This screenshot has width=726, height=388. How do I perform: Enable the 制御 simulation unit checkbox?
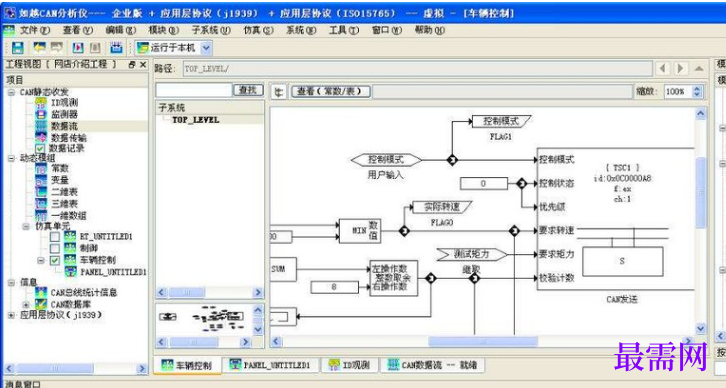click(55, 248)
